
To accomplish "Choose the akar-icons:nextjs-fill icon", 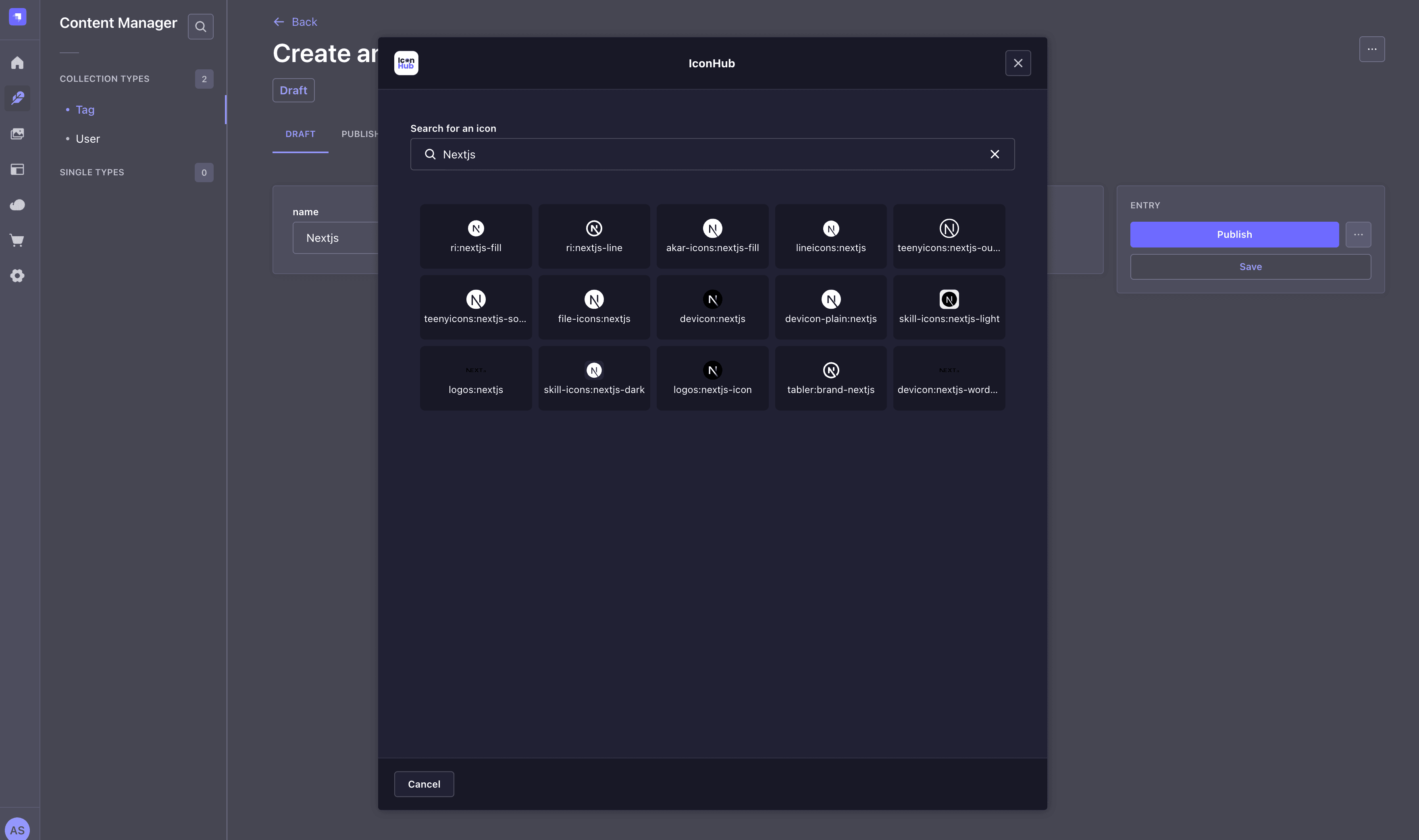I will click(x=712, y=236).
